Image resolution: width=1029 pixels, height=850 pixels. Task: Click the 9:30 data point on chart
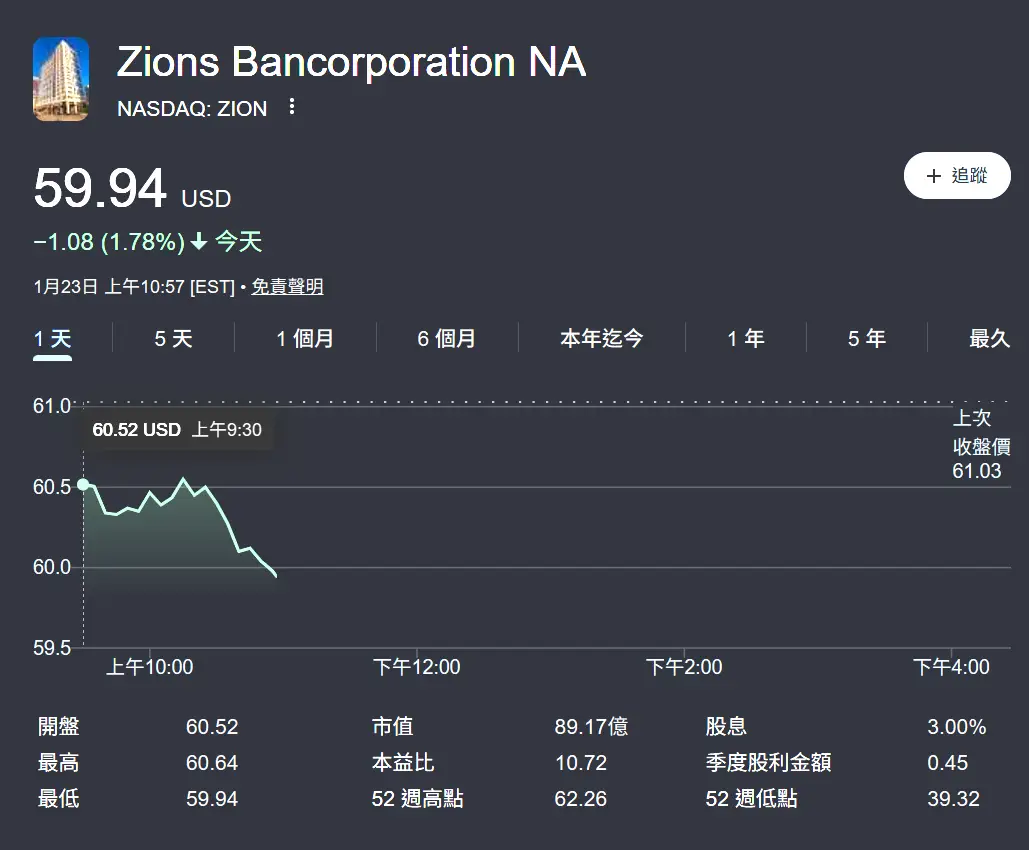coord(83,485)
